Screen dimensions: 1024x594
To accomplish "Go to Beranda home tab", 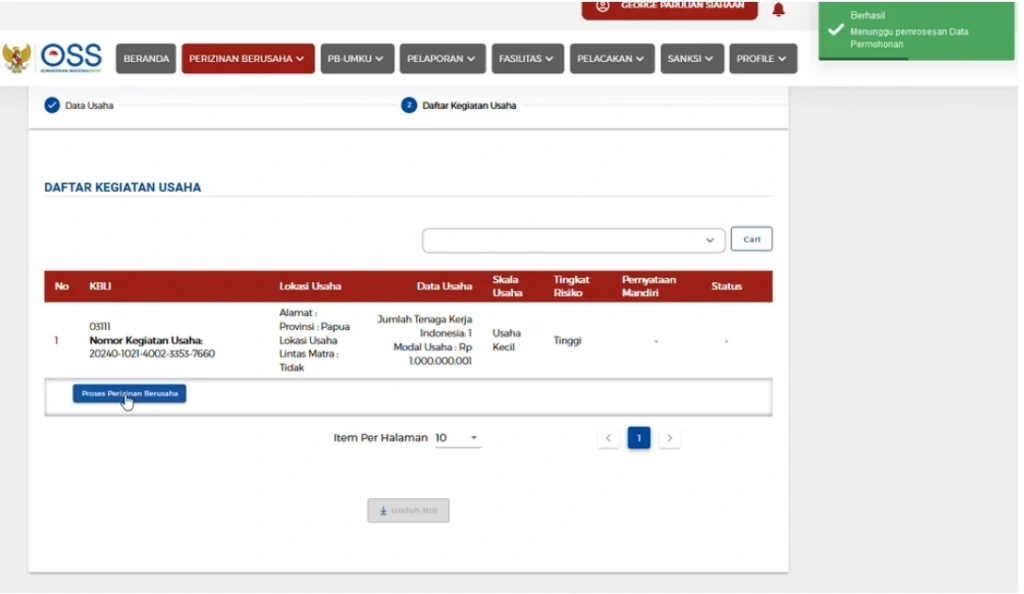I will [146, 59].
